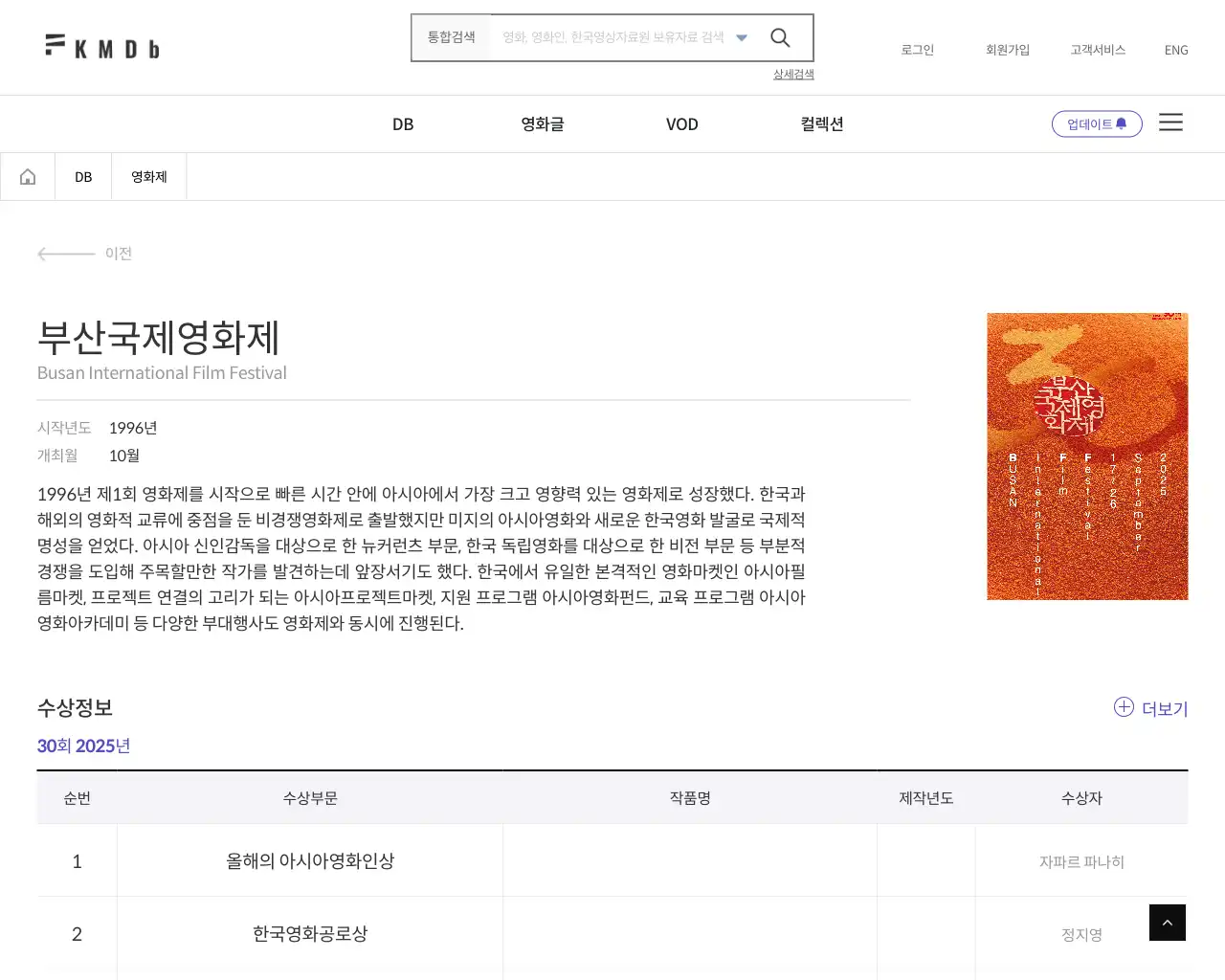1225x980 pixels.
Task: Click the Busan film festival poster
Action: pos(1087,457)
